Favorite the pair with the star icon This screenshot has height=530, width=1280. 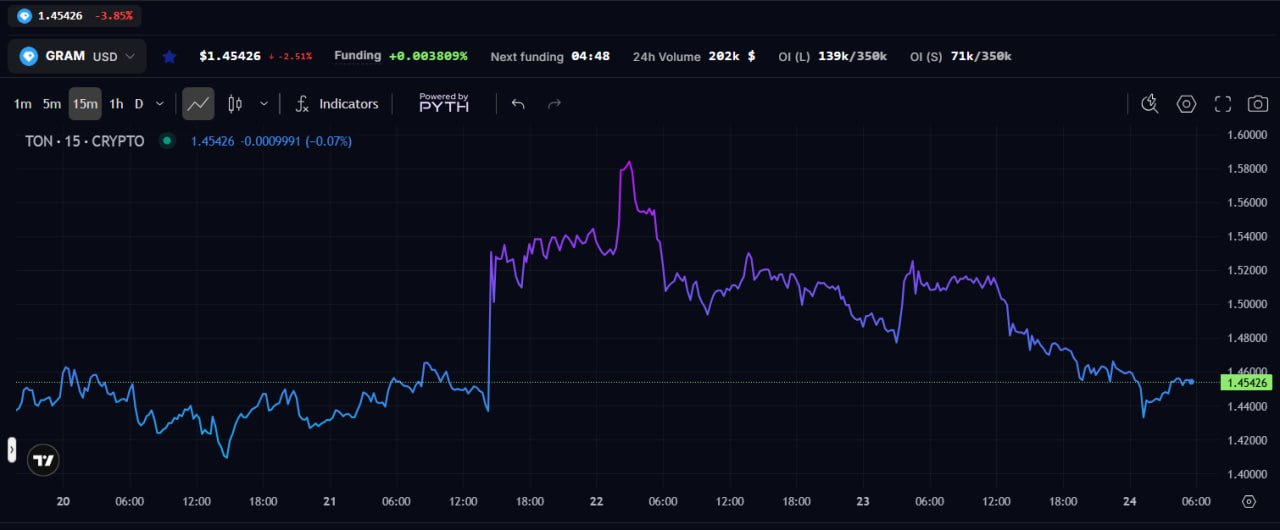tap(170, 57)
